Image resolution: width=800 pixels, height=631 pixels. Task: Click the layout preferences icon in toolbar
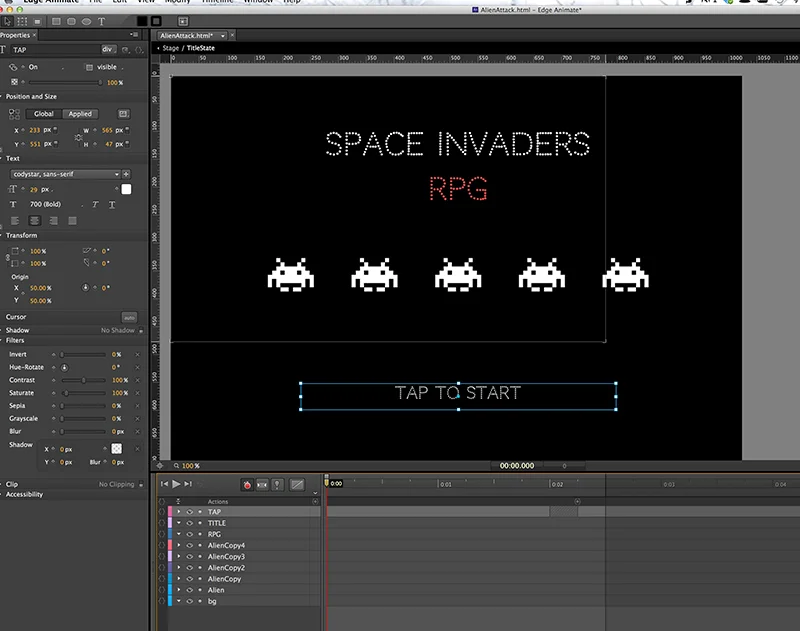coord(183,21)
